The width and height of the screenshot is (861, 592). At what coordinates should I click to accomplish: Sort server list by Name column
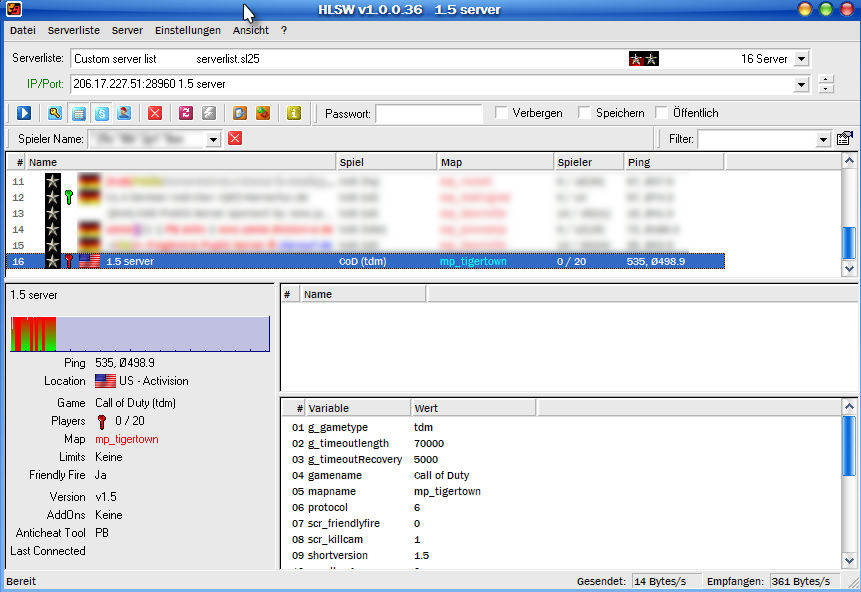click(181, 162)
